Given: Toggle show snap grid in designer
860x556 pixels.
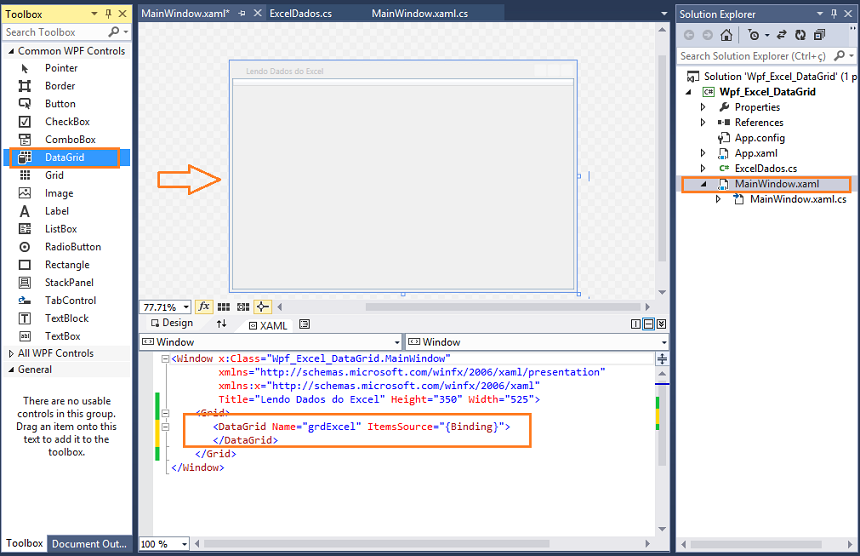Looking at the screenshot, I should (224, 307).
